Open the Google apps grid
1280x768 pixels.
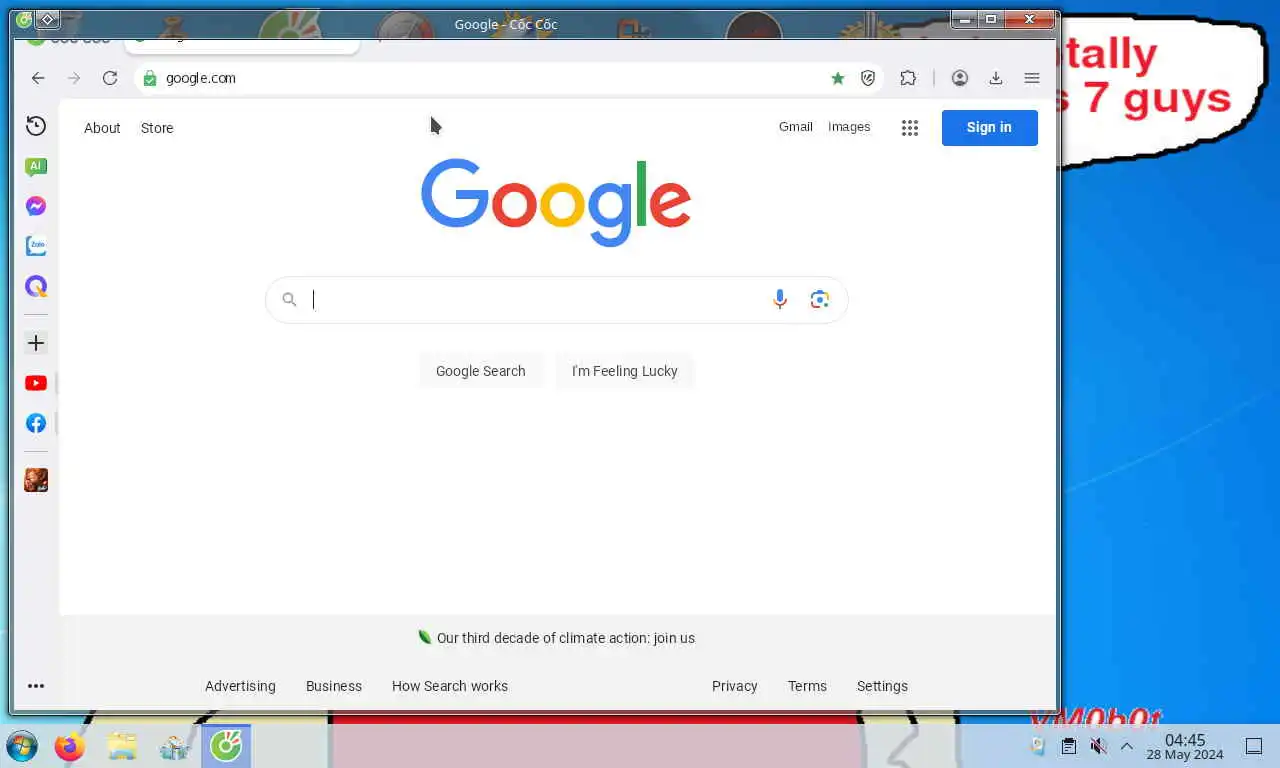(x=909, y=127)
